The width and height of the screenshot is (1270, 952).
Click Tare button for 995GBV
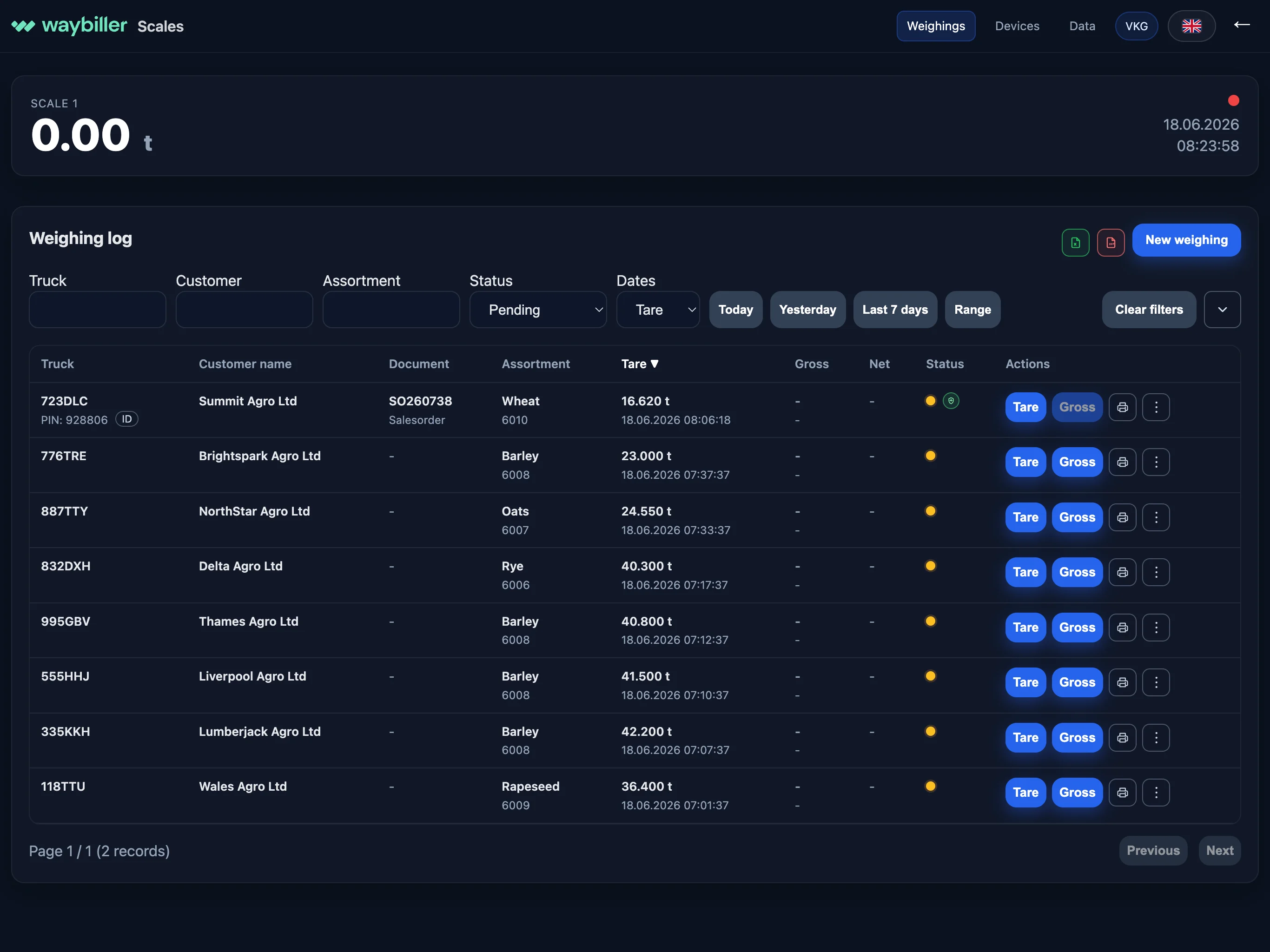coord(1025,628)
